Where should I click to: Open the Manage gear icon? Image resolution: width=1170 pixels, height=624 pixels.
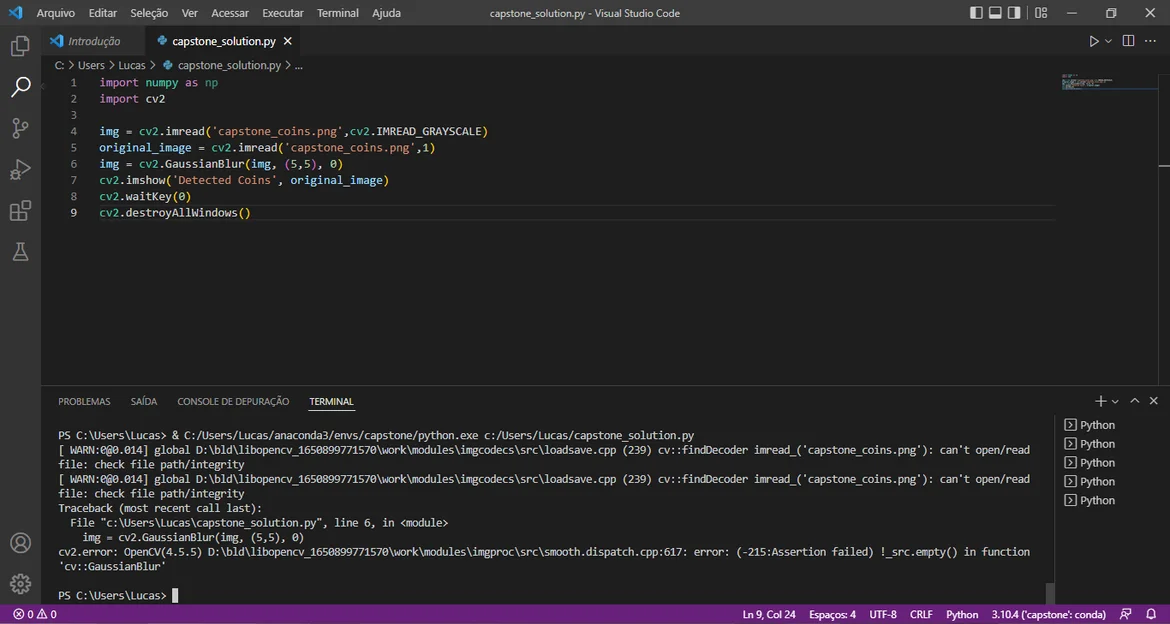pos(20,583)
